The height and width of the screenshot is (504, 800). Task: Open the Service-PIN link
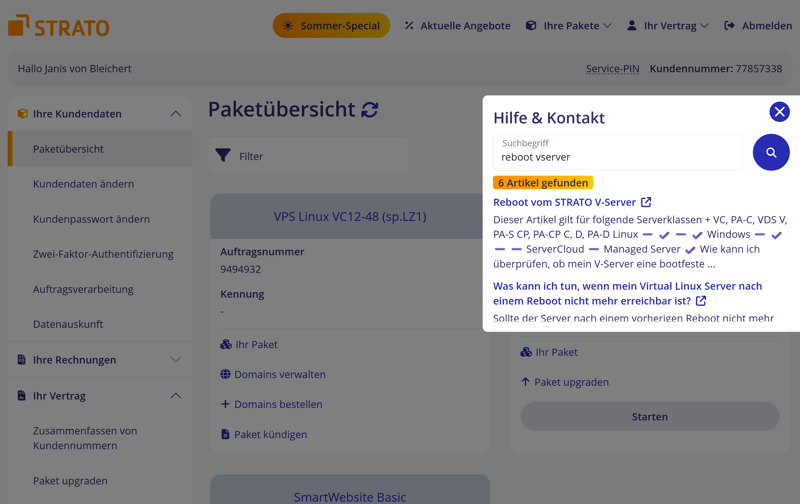612,69
